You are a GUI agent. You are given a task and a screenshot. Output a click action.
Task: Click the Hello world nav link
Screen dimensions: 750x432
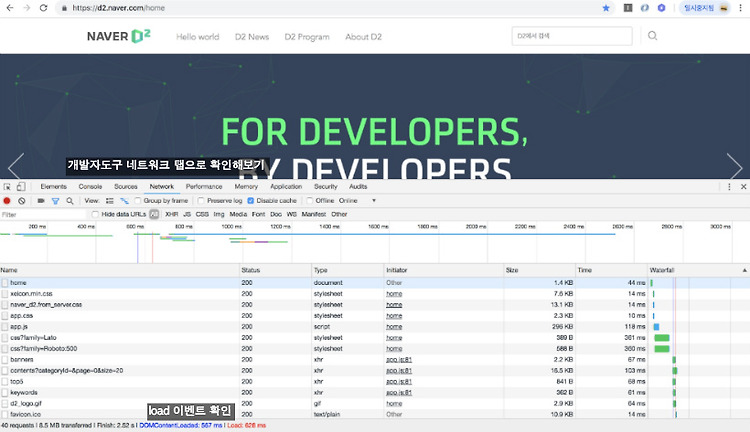[x=198, y=37]
